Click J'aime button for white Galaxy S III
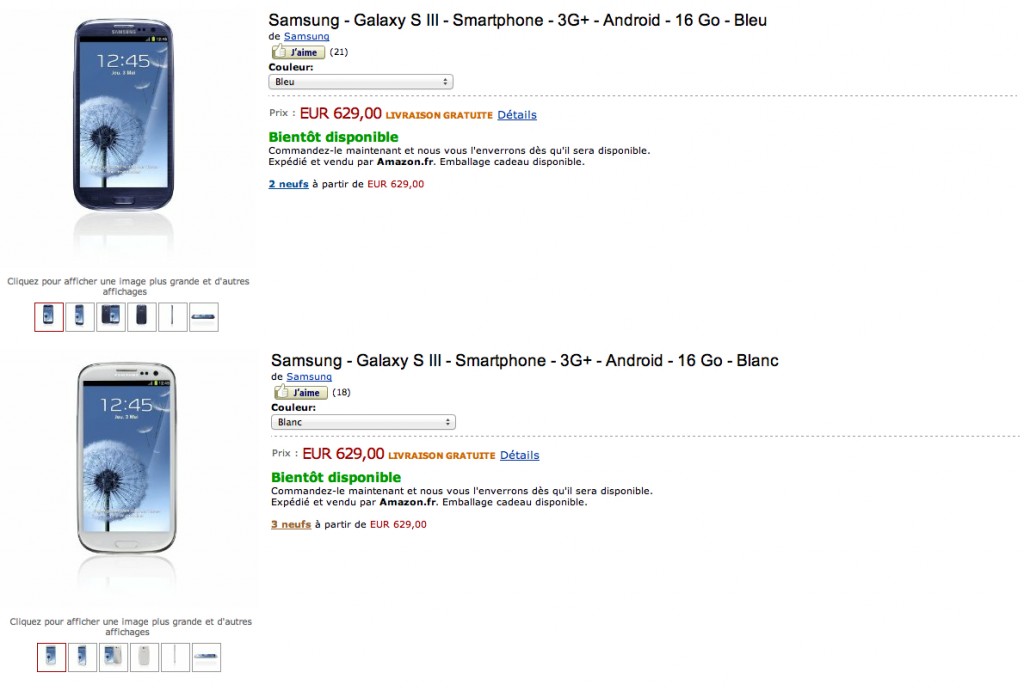Viewport: 1024px width, 691px height. point(300,392)
